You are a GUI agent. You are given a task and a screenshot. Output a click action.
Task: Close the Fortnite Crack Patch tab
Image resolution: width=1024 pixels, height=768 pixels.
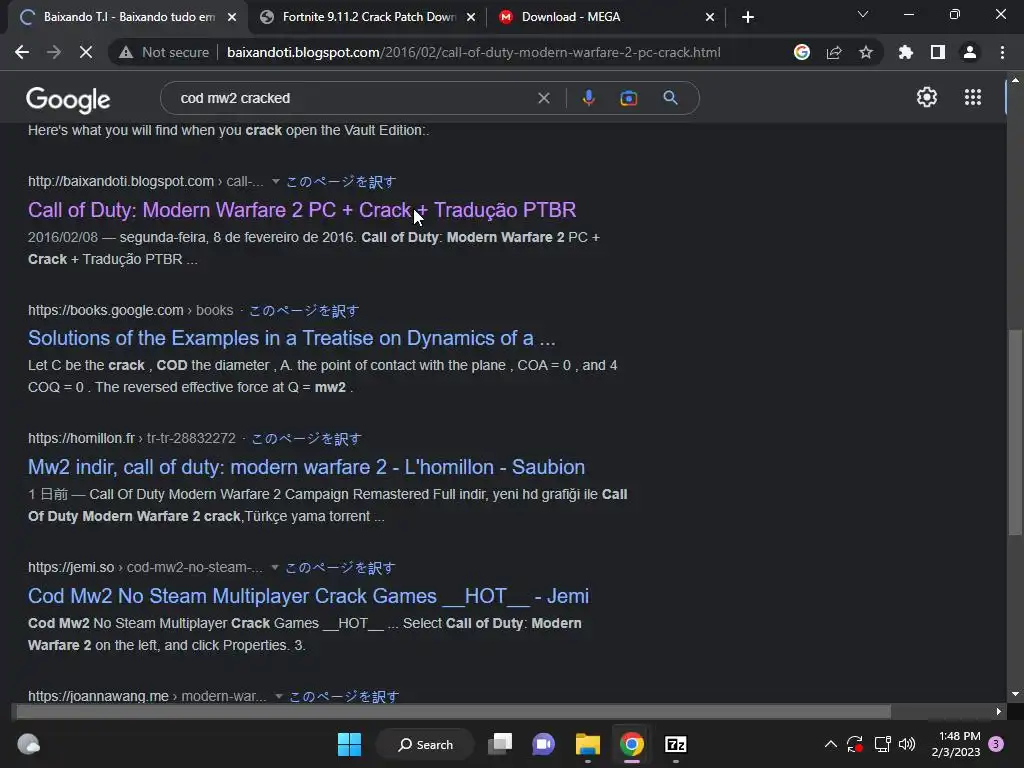pos(471,17)
